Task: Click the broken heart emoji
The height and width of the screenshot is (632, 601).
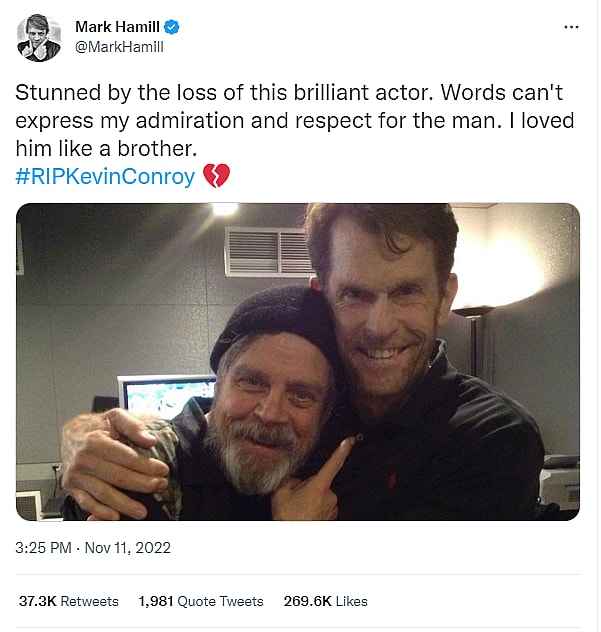Action: pyautogui.click(x=217, y=177)
